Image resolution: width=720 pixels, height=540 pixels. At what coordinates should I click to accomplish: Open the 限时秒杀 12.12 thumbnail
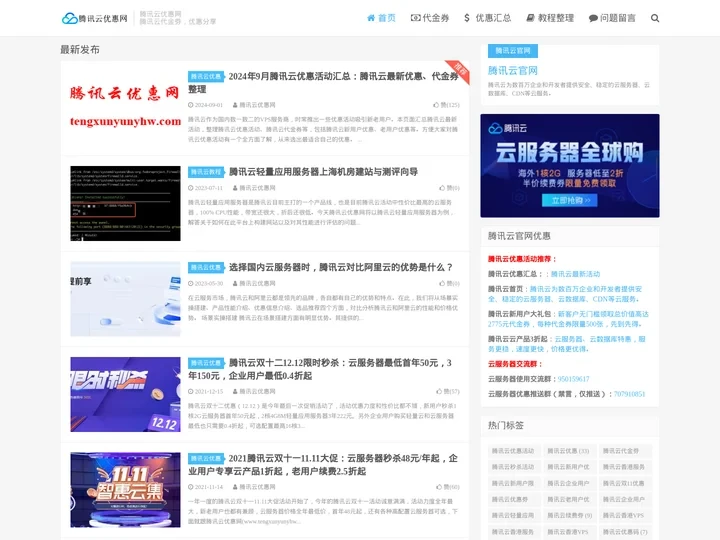pos(125,394)
